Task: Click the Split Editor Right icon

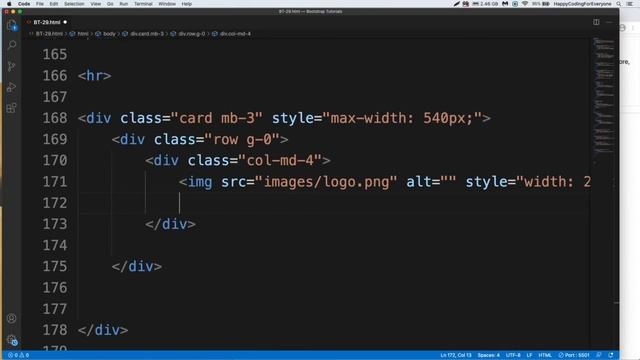Action: coord(596,22)
